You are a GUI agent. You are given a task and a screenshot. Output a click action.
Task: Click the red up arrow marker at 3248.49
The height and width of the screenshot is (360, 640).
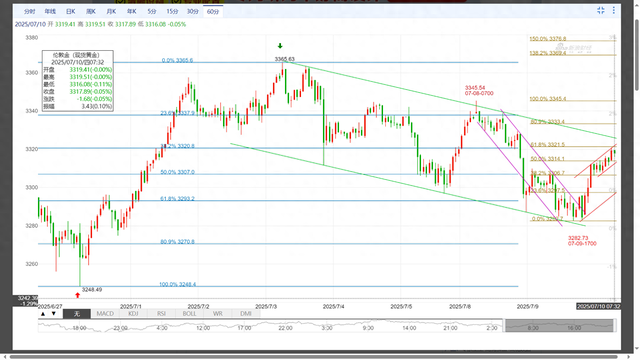coord(78,295)
